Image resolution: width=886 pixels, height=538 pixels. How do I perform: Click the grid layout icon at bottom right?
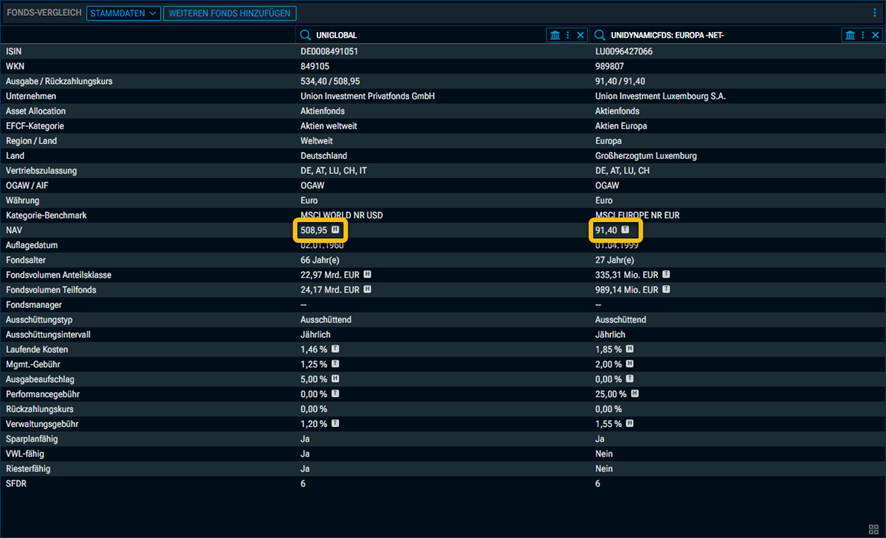874,530
